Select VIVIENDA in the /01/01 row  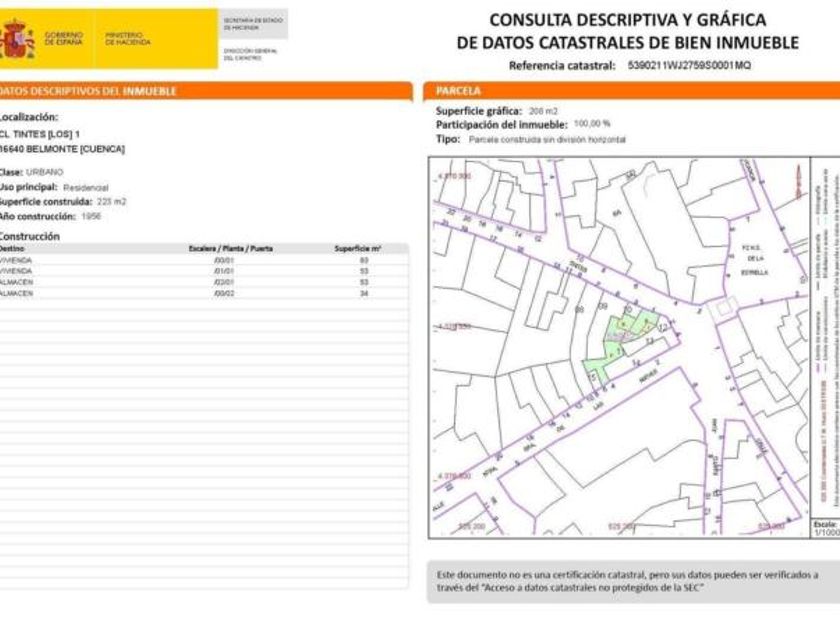(x=16, y=271)
